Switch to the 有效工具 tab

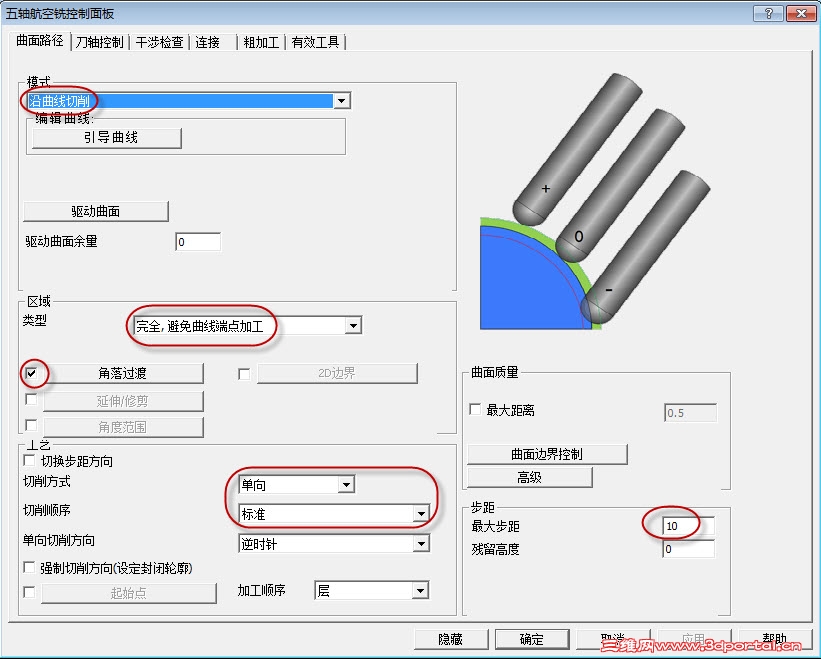click(x=315, y=42)
